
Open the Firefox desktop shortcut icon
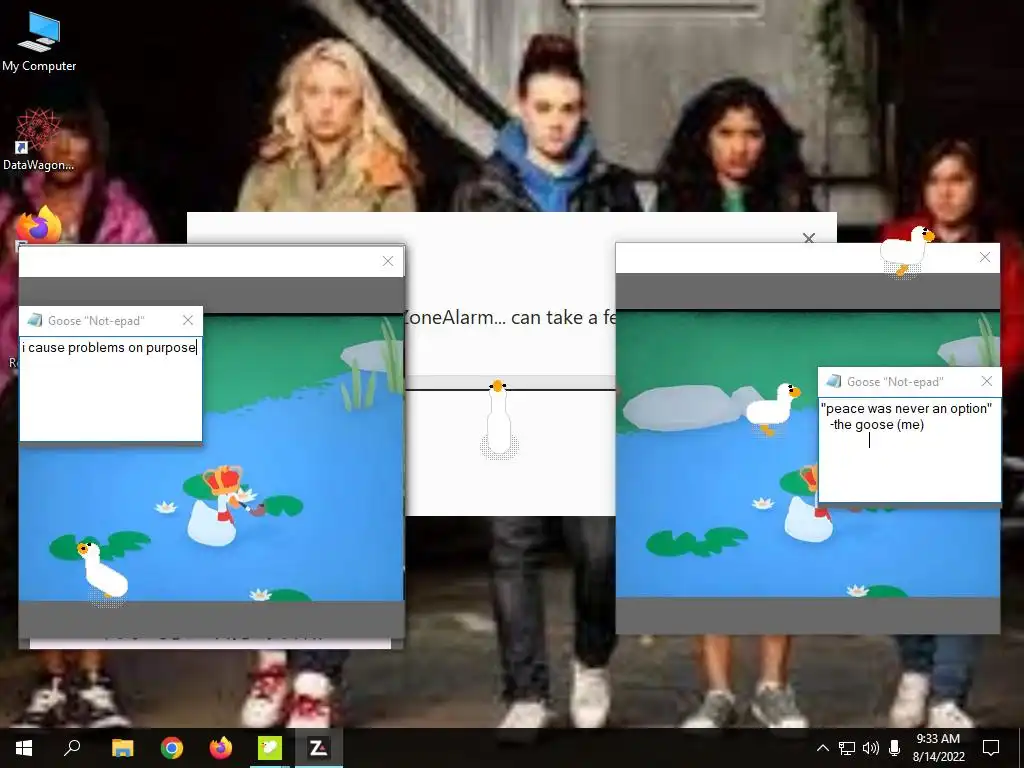(x=38, y=225)
